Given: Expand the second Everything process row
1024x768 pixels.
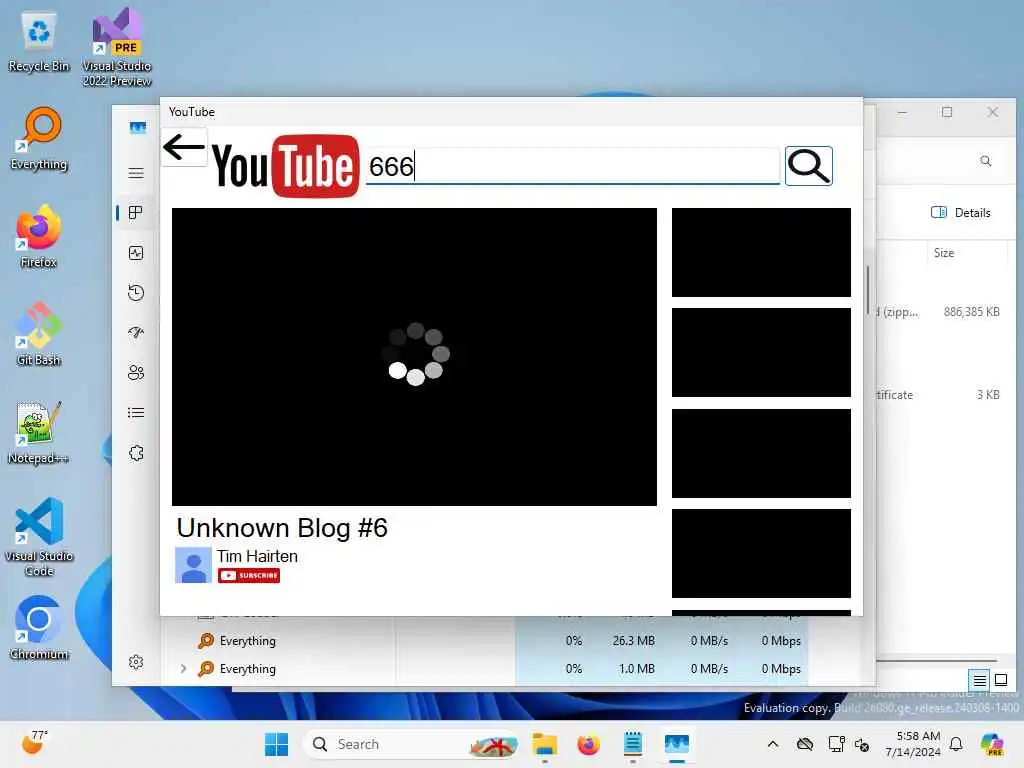Looking at the screenshot, I should point(184,669).
